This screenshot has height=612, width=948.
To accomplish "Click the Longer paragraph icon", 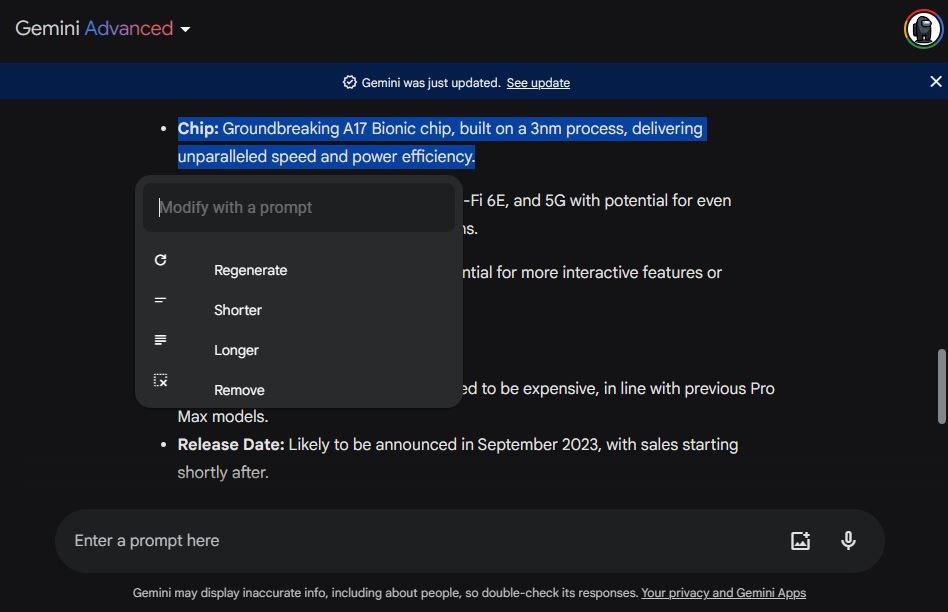I will click(x=160, y=340).
